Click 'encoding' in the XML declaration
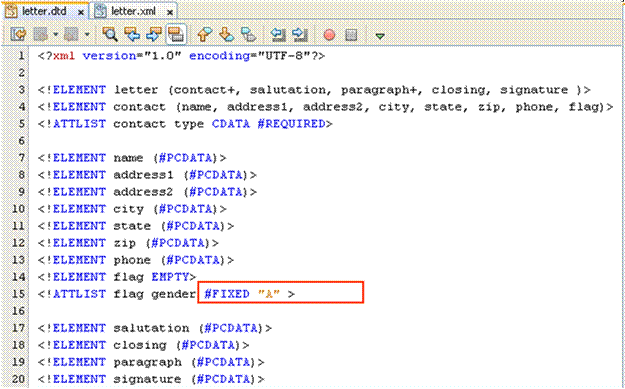 click(219, 56)
